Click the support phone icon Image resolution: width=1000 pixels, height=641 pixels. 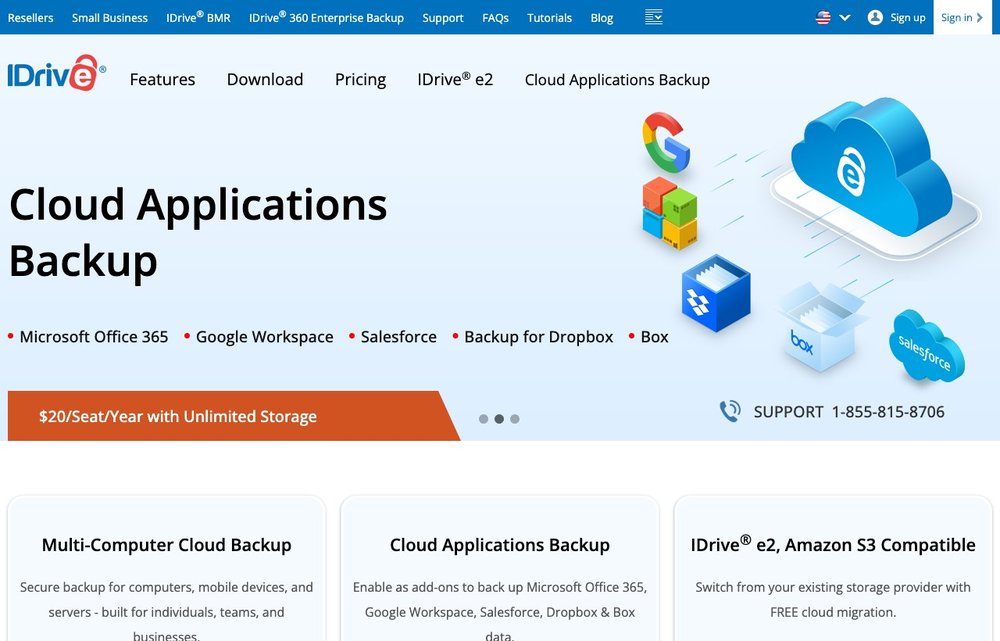[x=730, y=411]
